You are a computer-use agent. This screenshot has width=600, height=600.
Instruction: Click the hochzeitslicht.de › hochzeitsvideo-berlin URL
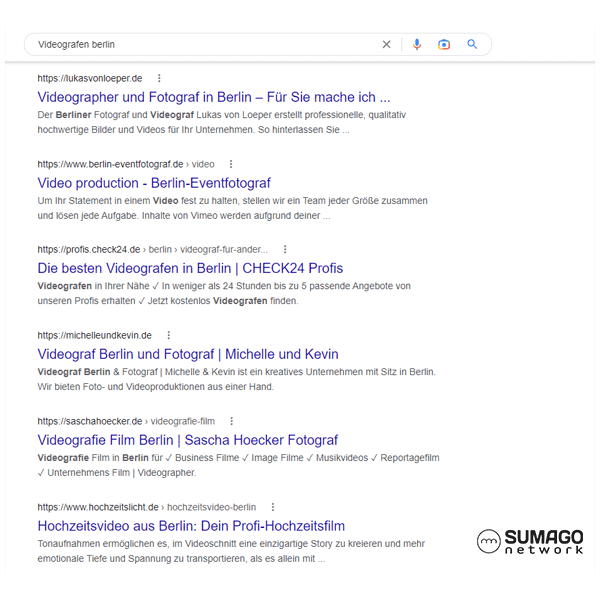tap(147, 507)
